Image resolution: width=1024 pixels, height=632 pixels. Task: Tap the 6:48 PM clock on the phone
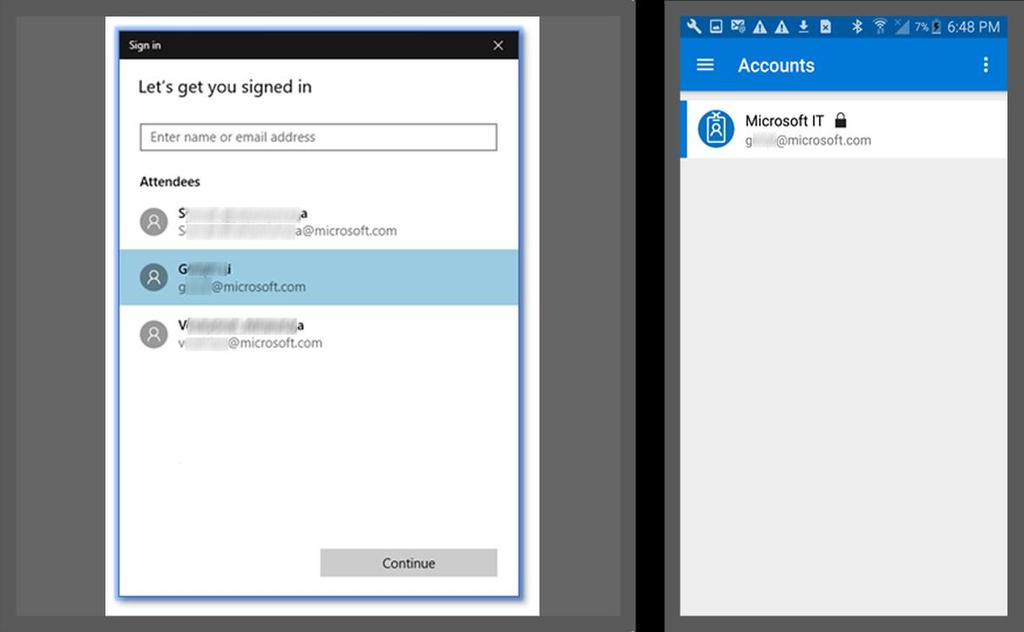[x=974, y=27]
